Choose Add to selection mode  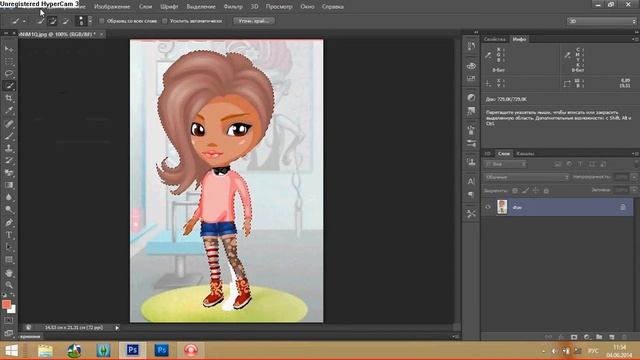click(x=52, y=21)
